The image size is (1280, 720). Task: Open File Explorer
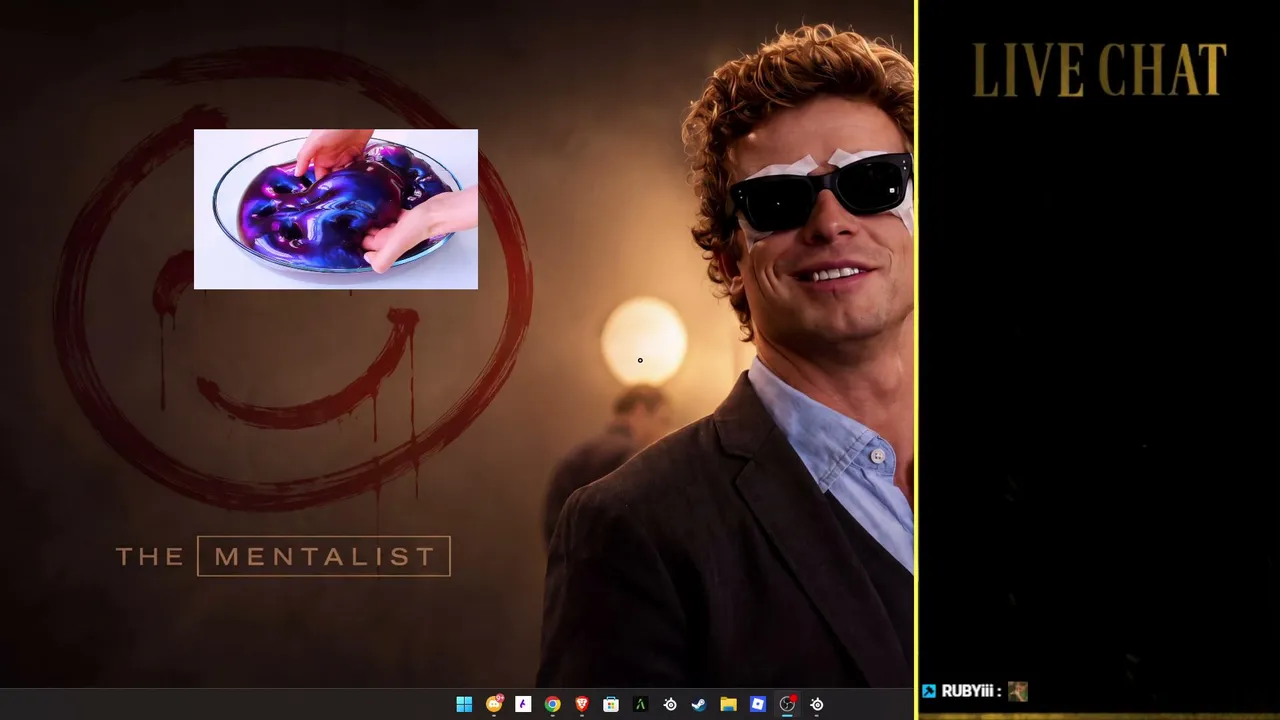pos(728,705)
